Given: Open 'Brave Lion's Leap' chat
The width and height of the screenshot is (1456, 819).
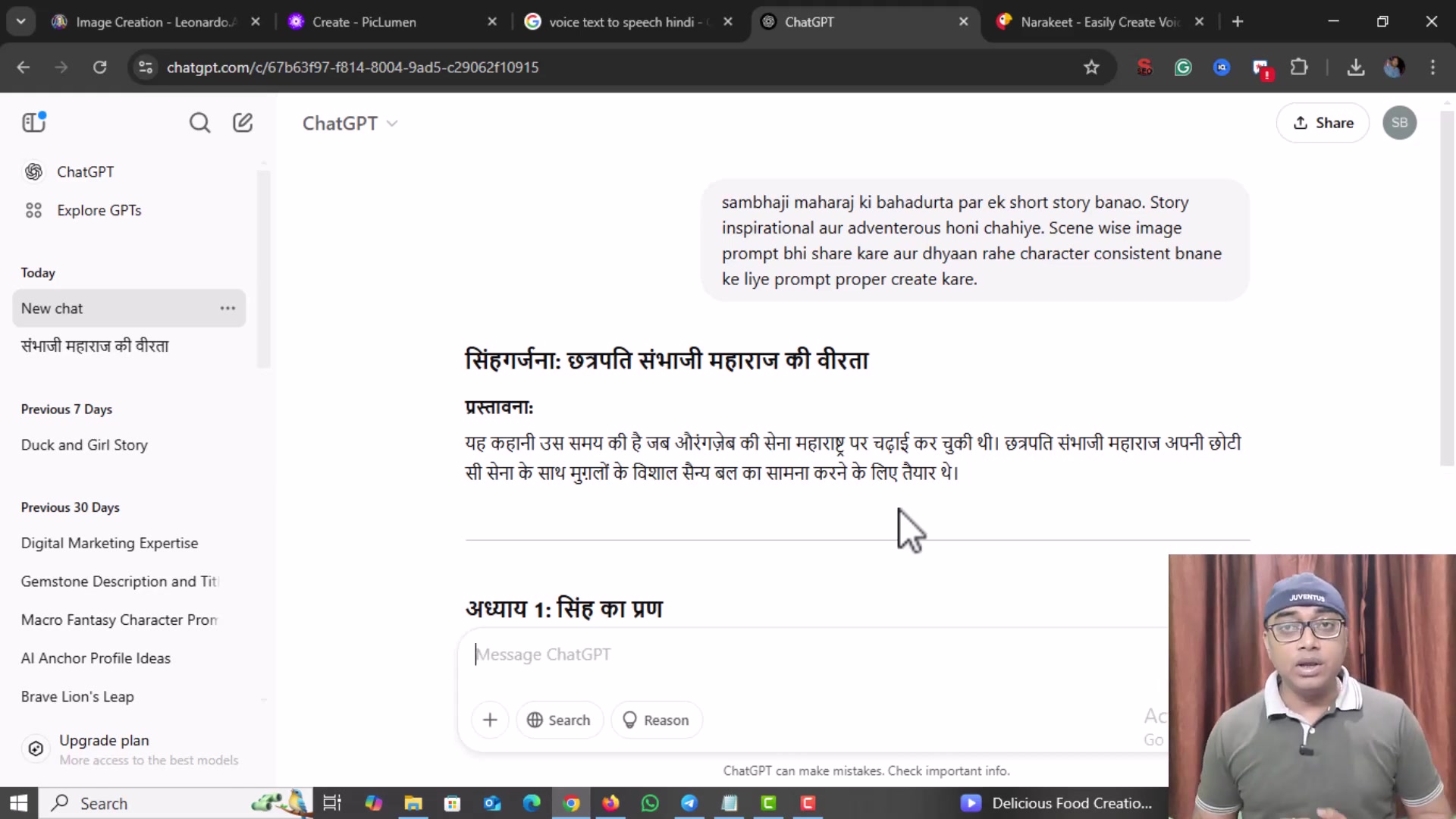Looking at the screenshot, I should point(77,697).
